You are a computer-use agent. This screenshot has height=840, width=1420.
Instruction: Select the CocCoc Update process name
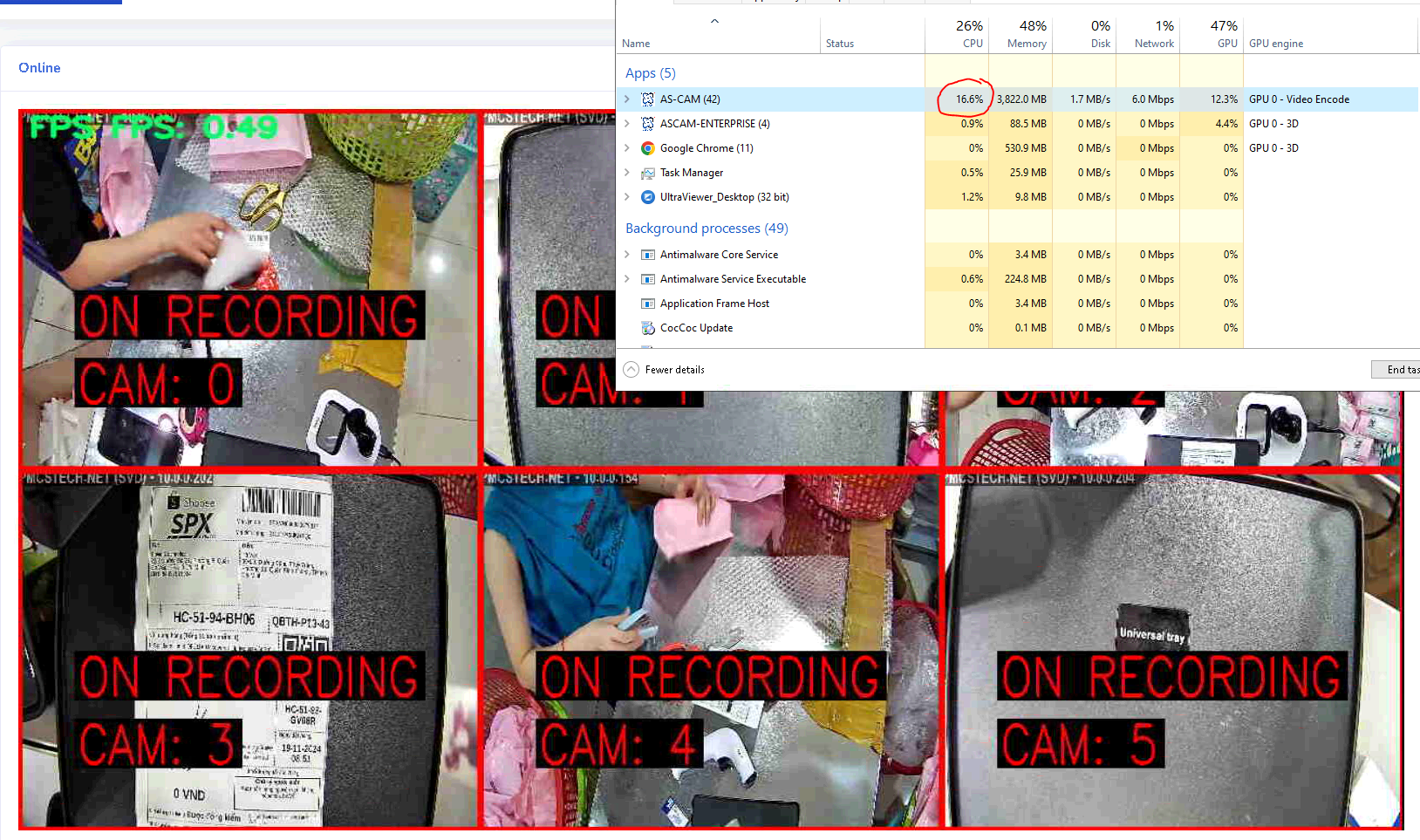(696, 328)
